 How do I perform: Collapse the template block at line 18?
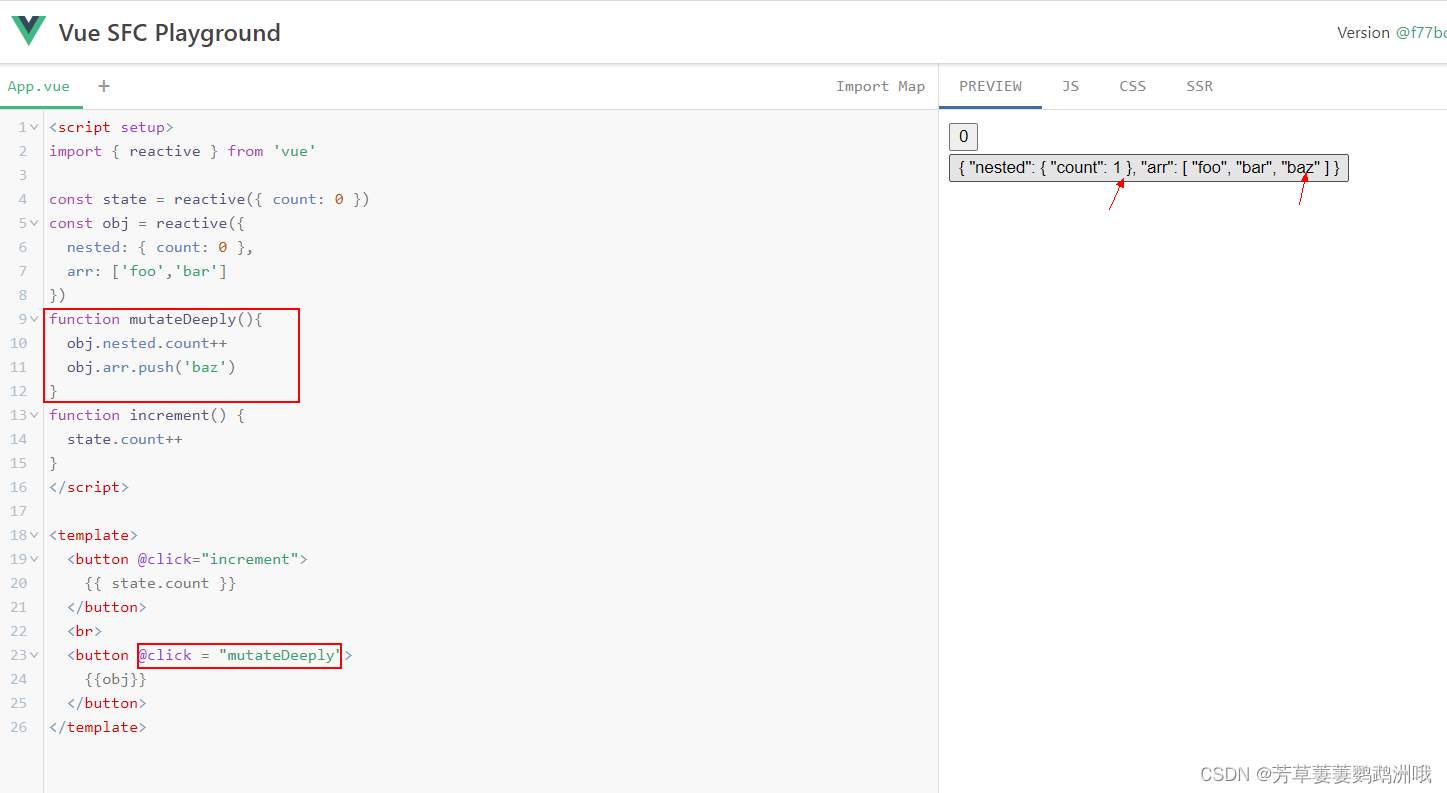[x=35, y=535]
